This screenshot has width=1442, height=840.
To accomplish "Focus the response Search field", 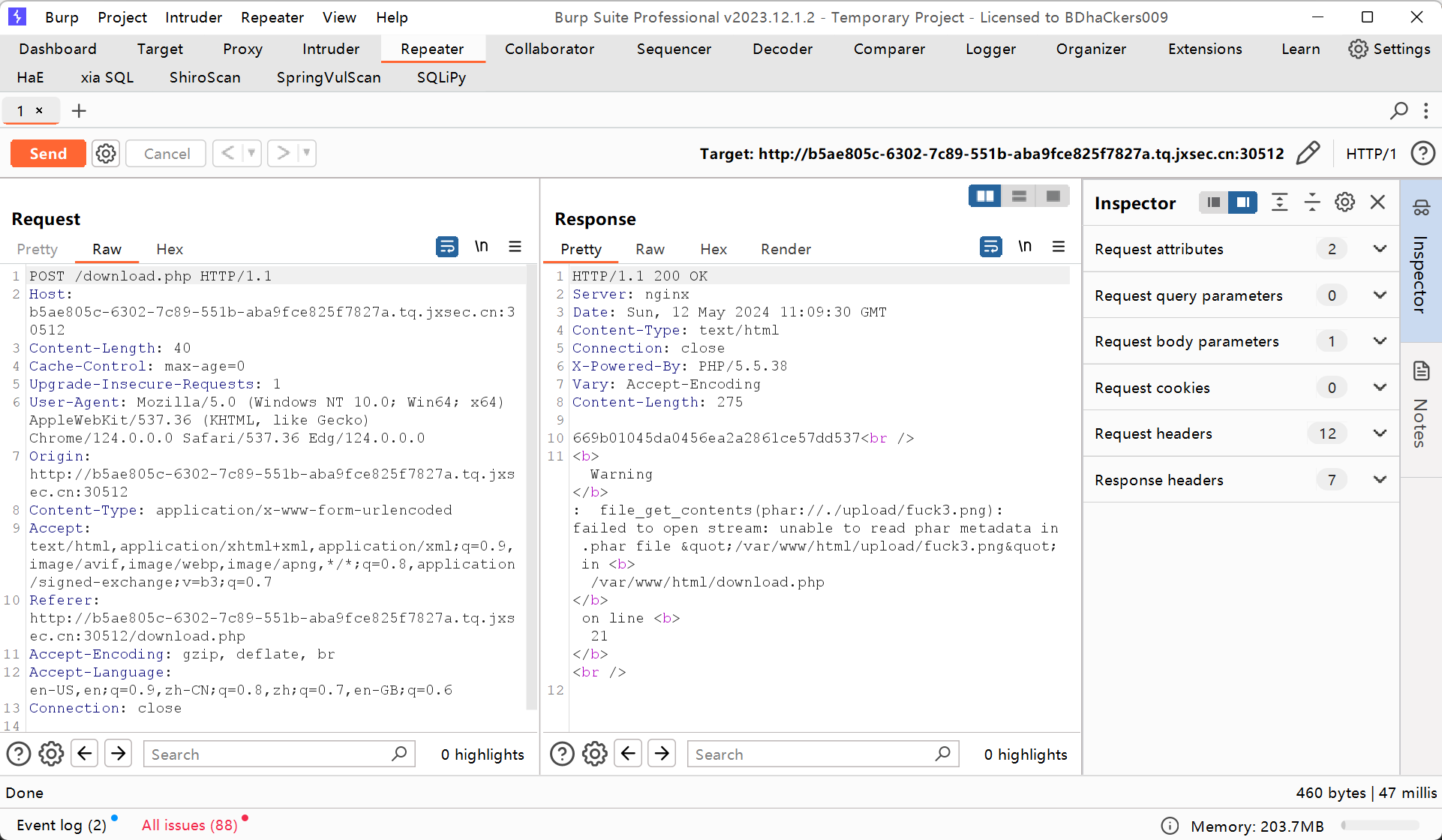I will pos(824,754).
